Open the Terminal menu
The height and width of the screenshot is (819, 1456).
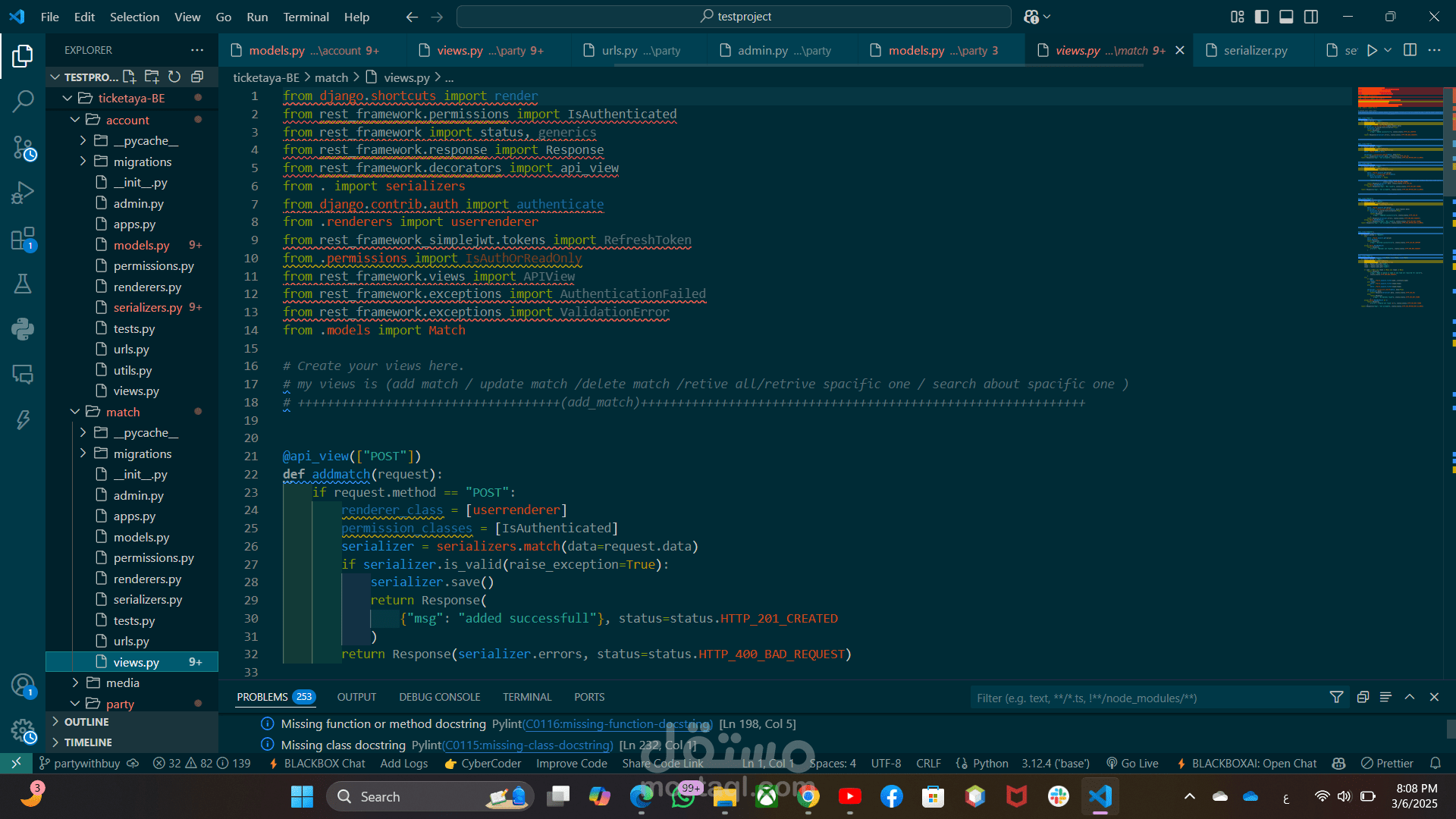click(306, 17)
